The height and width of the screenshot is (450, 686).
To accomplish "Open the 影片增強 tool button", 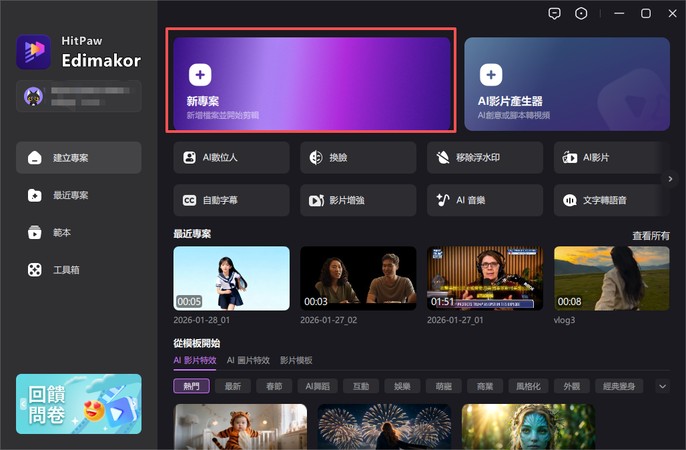I will coord(358,200).
